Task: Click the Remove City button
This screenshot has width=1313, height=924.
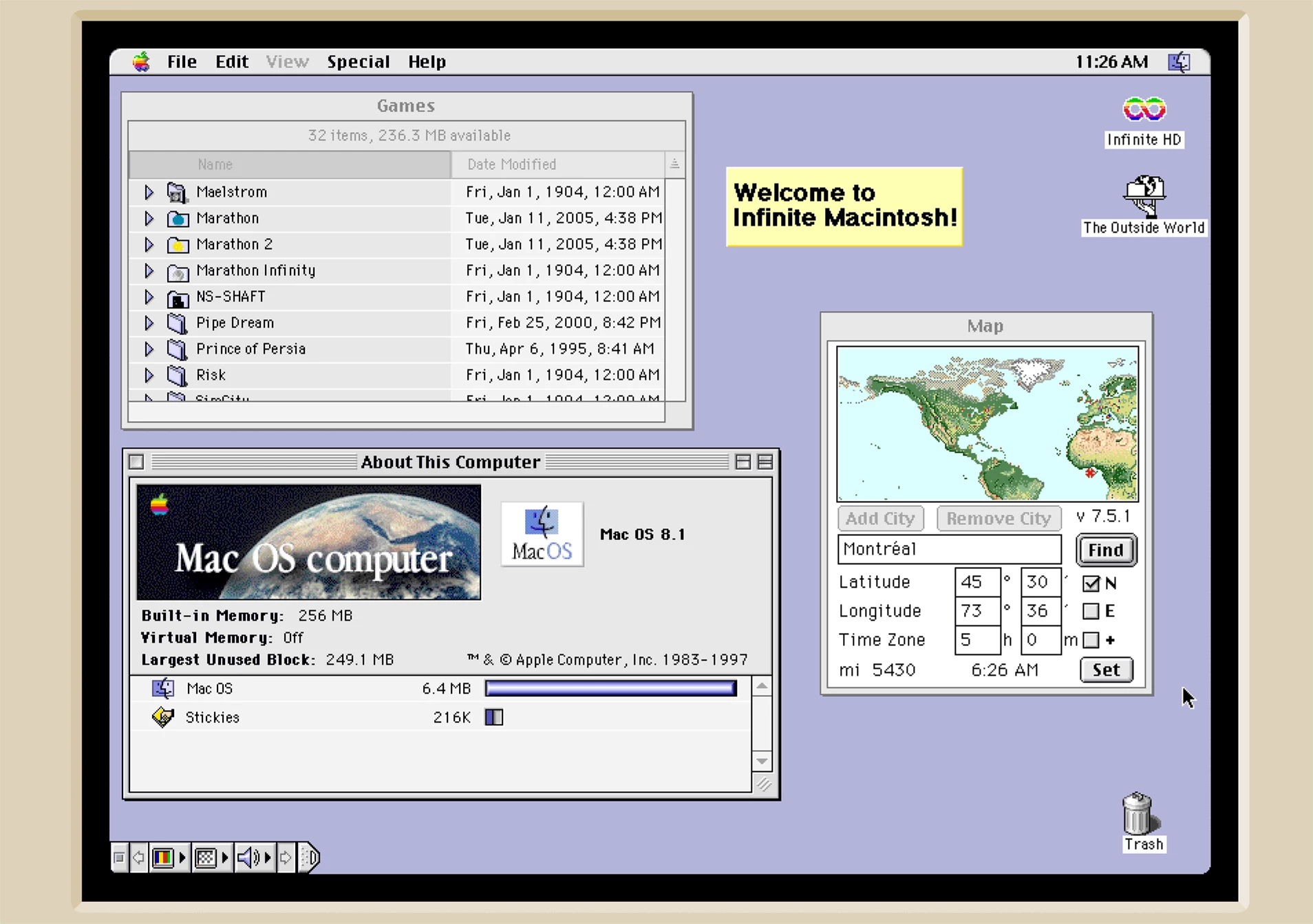Action: (999, 518)
